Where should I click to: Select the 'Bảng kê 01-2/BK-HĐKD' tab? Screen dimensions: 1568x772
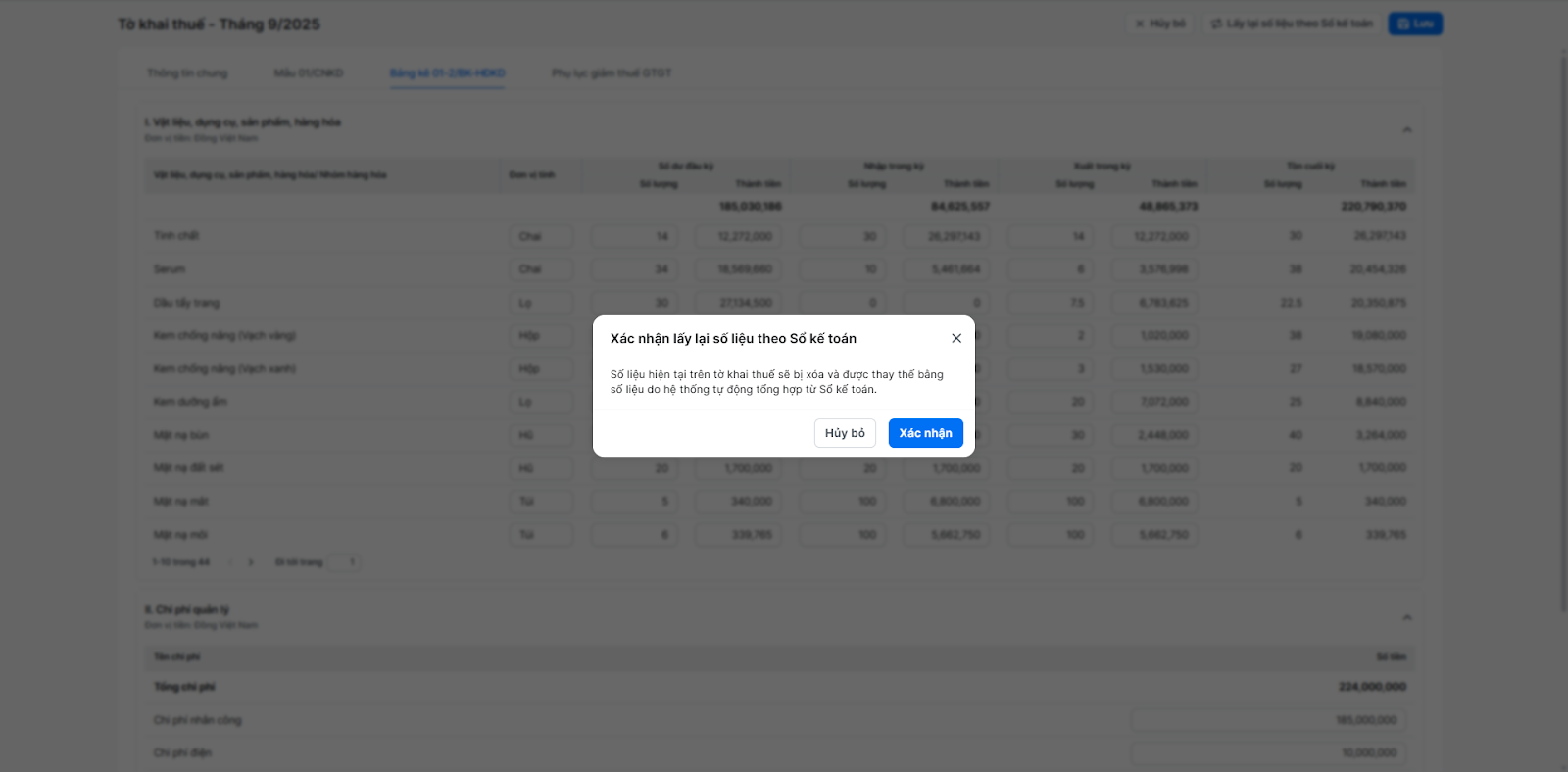point(448,73)
